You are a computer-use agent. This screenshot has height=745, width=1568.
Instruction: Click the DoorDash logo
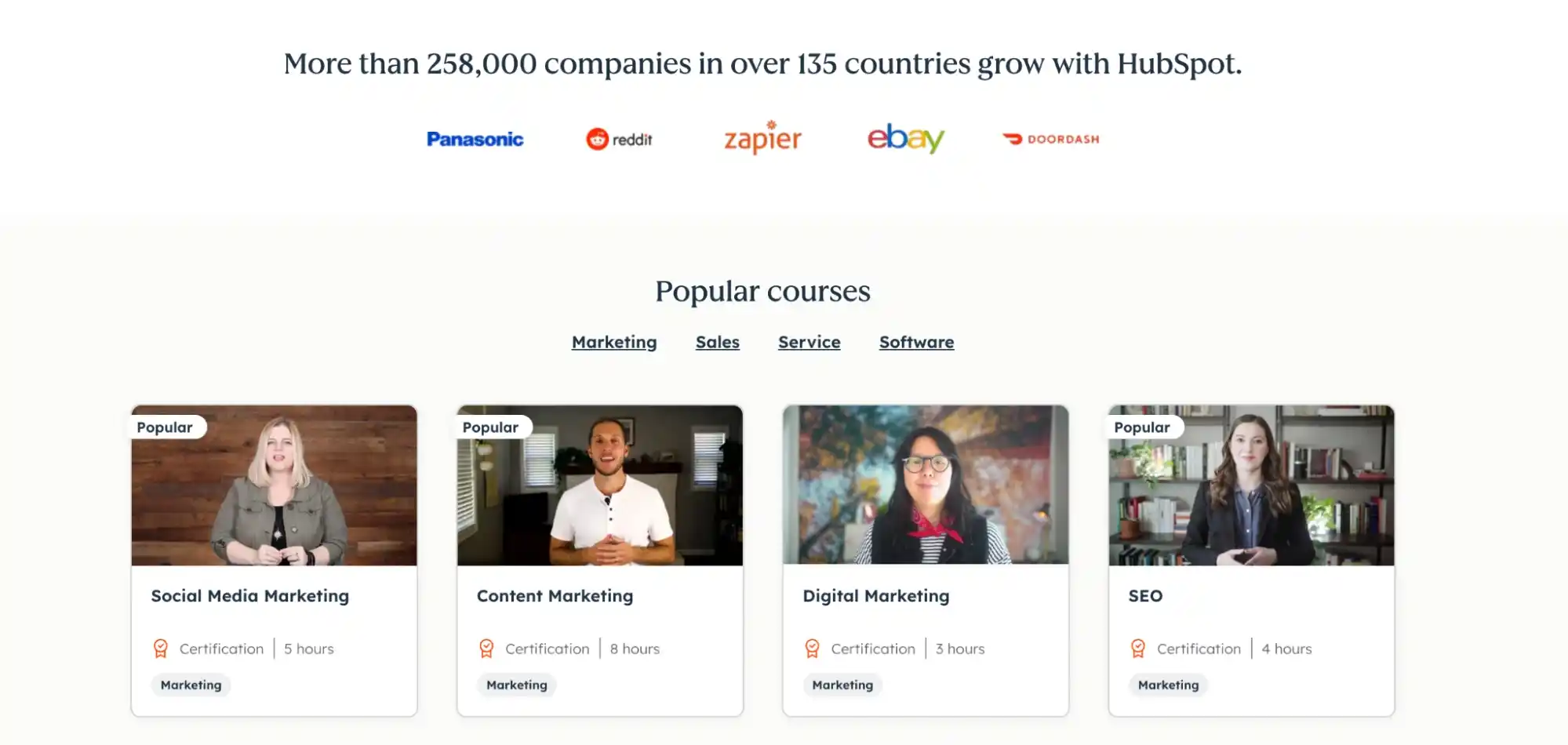coord(1051,140)
